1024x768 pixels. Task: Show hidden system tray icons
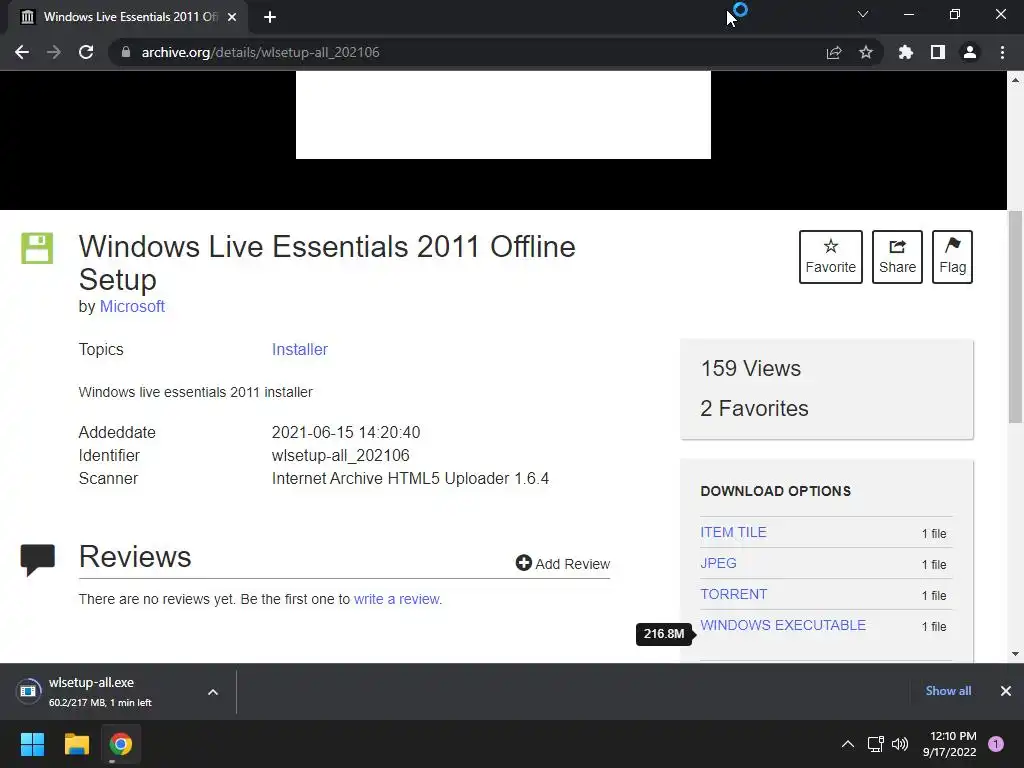click(848, 744)
